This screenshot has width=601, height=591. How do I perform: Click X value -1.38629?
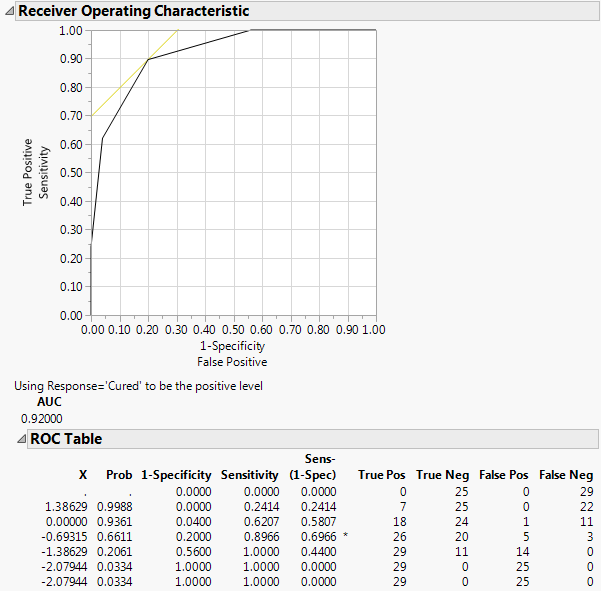(64, 552)
